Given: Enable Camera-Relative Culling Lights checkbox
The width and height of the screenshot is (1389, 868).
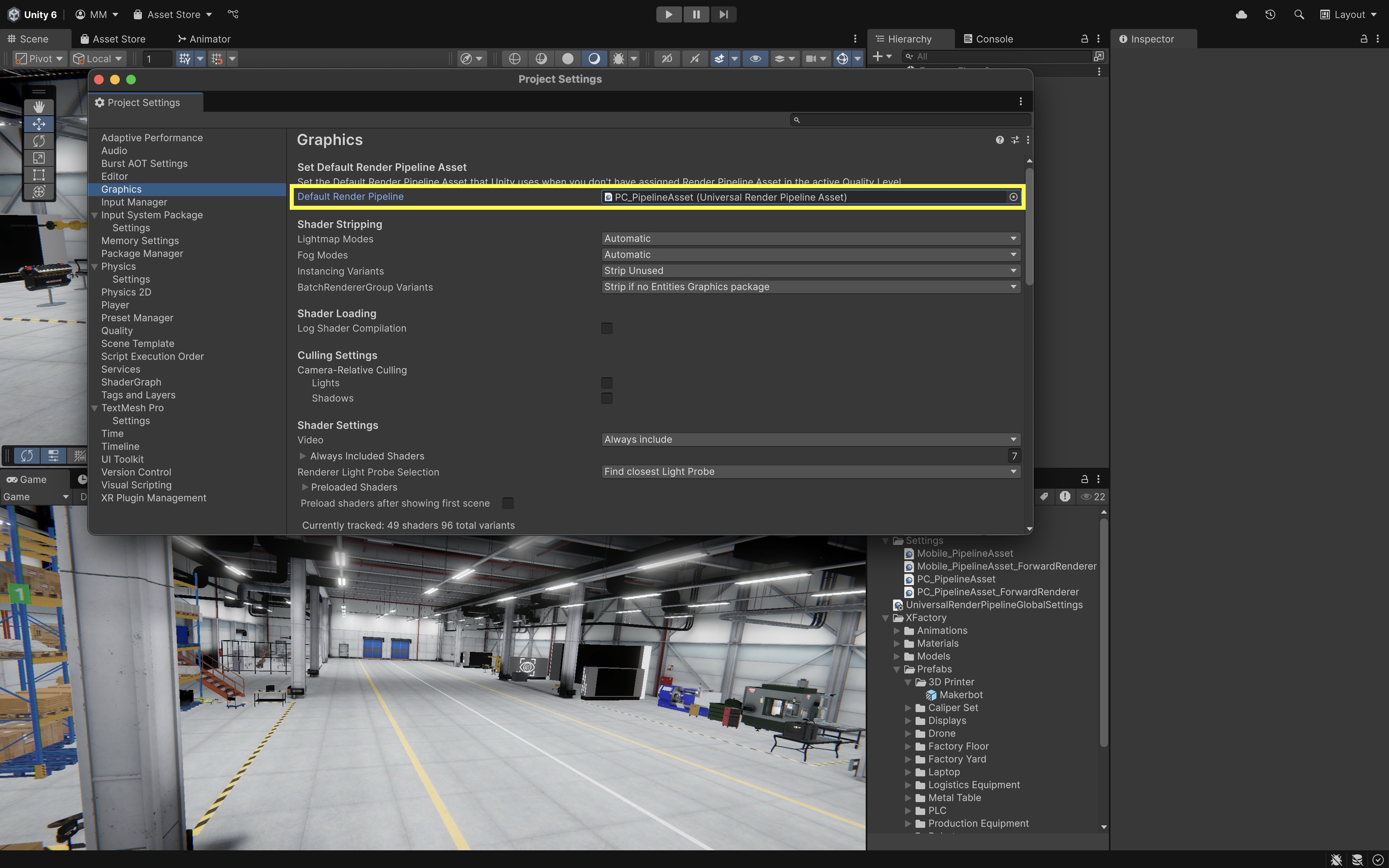Looking at the screenshot, I should click(x=607, y=383).
